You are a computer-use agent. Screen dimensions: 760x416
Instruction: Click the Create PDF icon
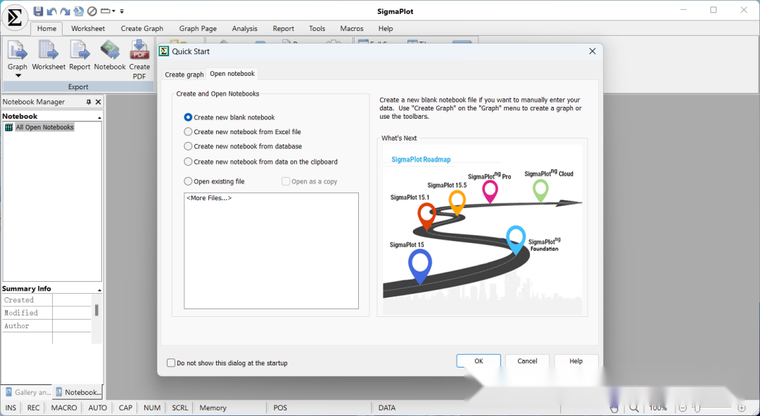tap(139, 50)
